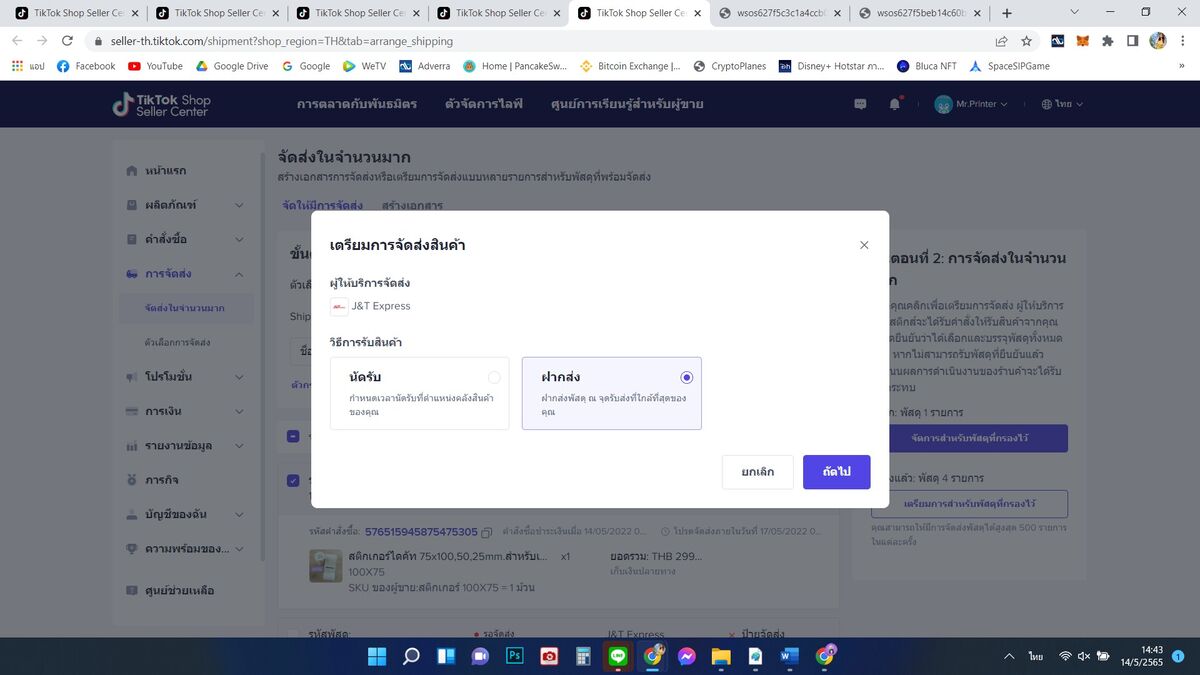1200x675 pixels.
Task: Open the LINE app from the taskbar
Action: coord(618,656)
